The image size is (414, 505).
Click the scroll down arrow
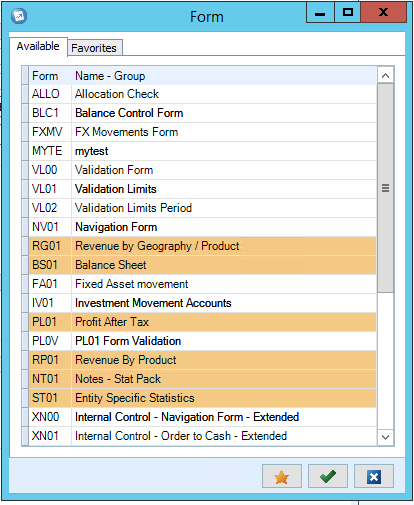(385, 437)
